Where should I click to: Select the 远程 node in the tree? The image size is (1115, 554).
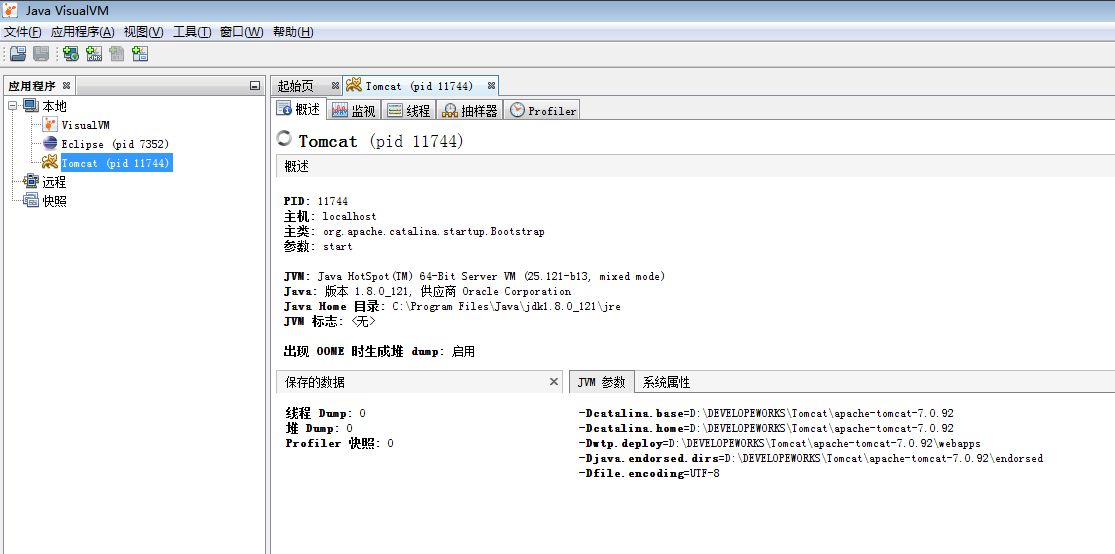tap(54, 183)
